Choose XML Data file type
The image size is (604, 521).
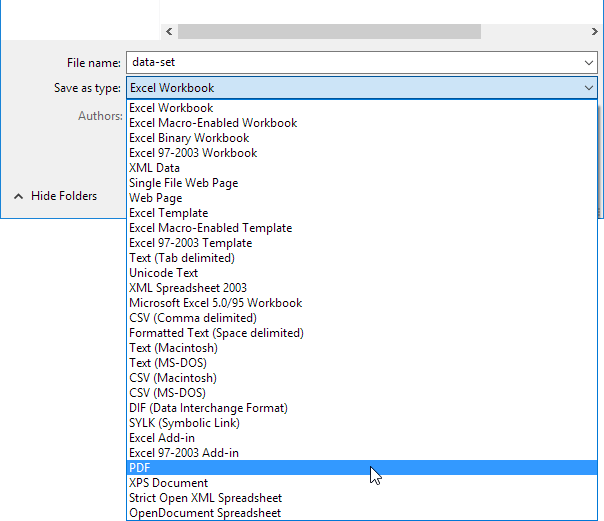[x=154, y=168]
